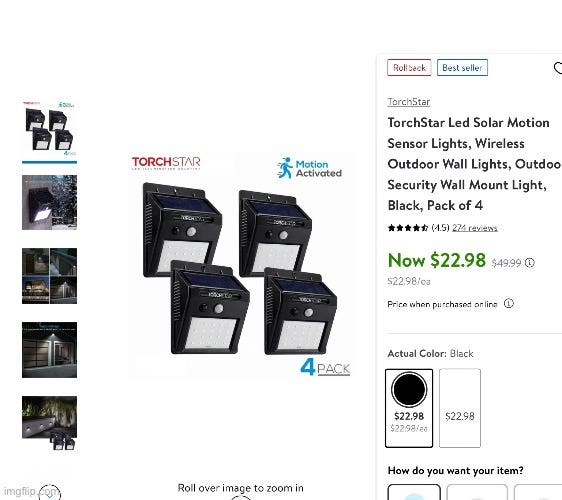Select the four-scene house collage thumbnail

pos(49,276)
